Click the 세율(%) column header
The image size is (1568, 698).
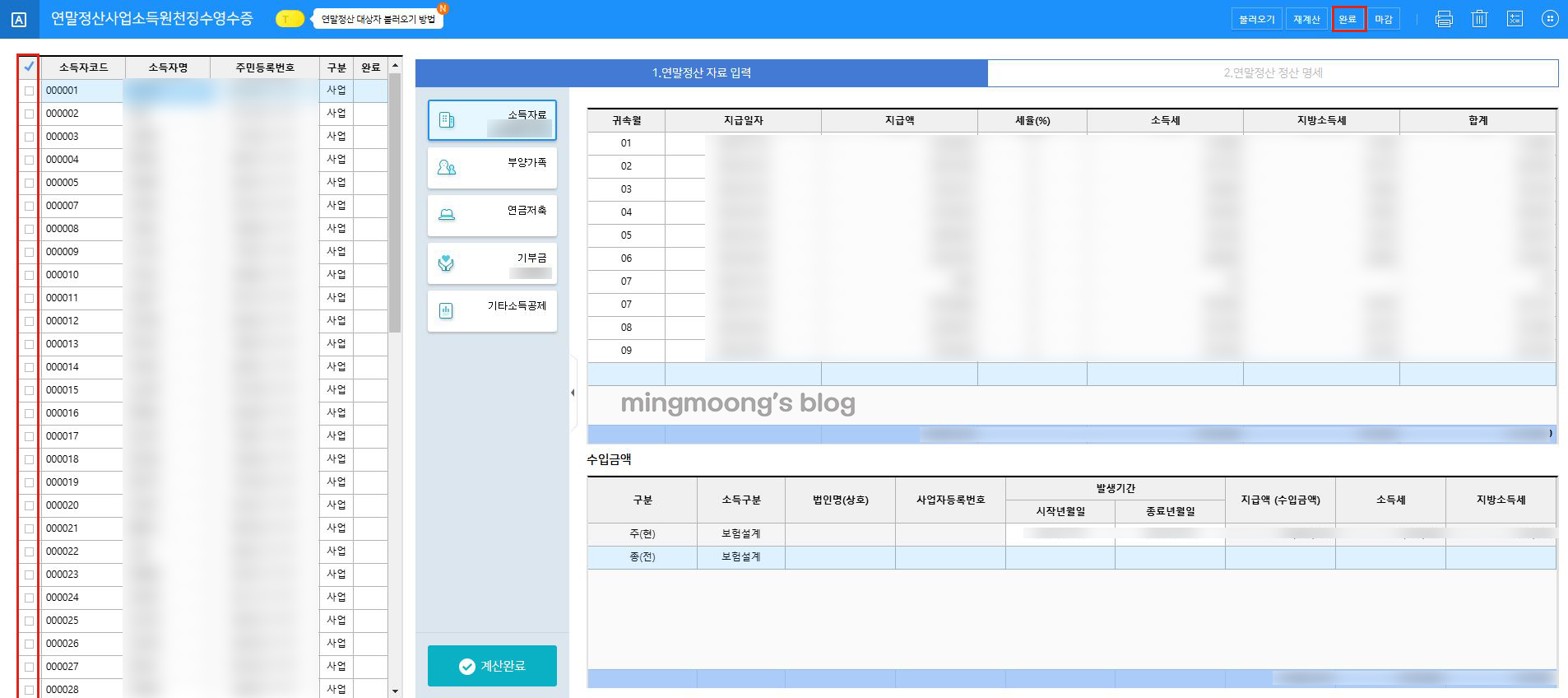tap(1032, 120)
